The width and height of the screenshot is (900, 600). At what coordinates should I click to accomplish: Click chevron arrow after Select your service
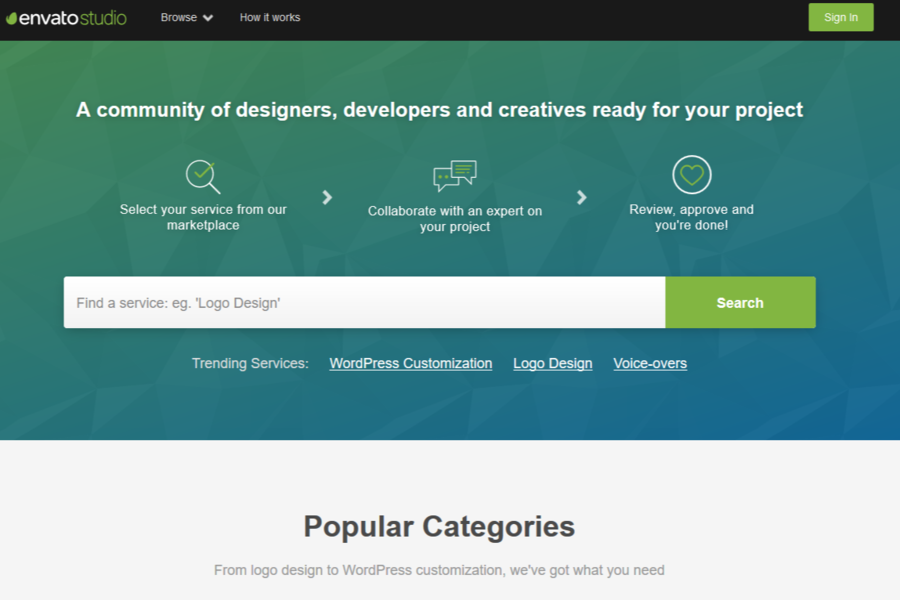pos(327,198)
